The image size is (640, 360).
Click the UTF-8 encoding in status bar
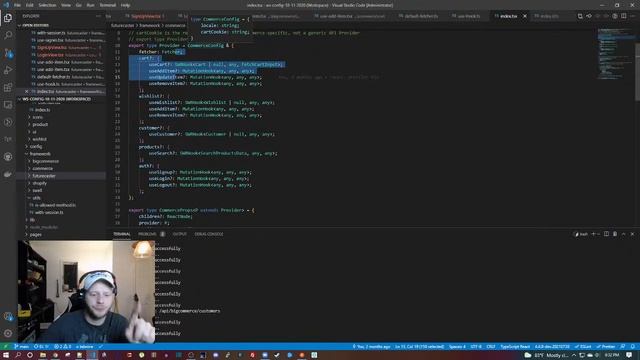[476, 347]
